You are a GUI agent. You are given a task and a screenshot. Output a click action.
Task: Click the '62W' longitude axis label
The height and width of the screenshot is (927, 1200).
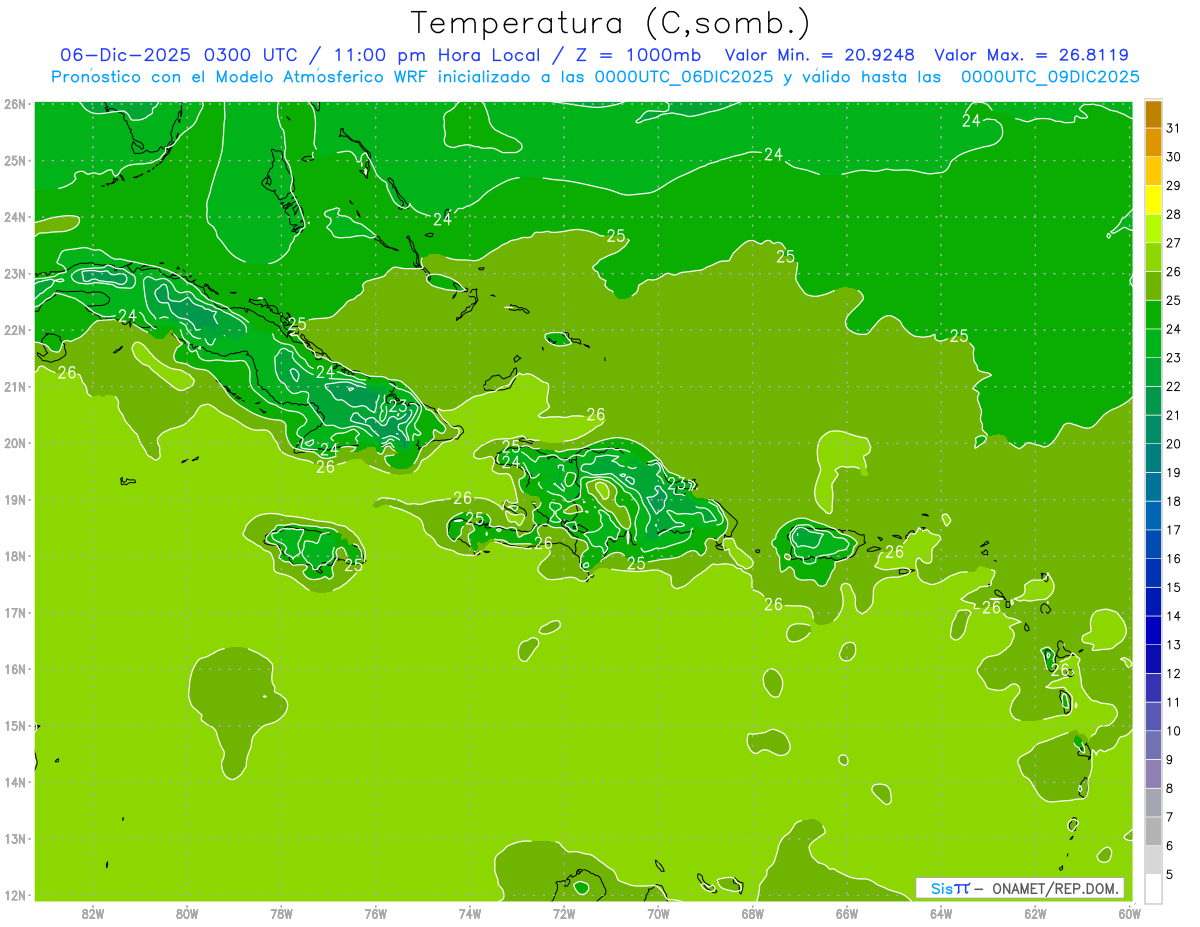click(x=1035, y=914)
